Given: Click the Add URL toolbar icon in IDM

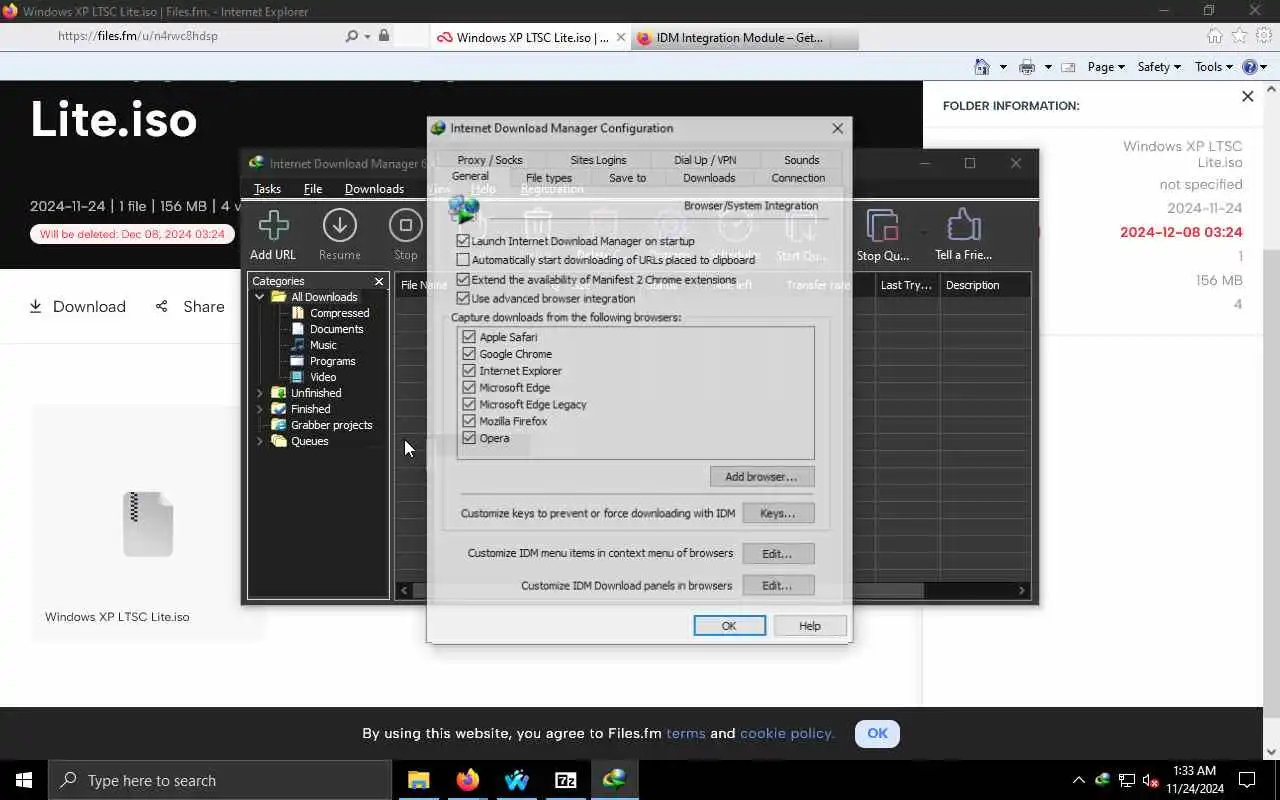Looking at the screenshot, I should (273, 225).
